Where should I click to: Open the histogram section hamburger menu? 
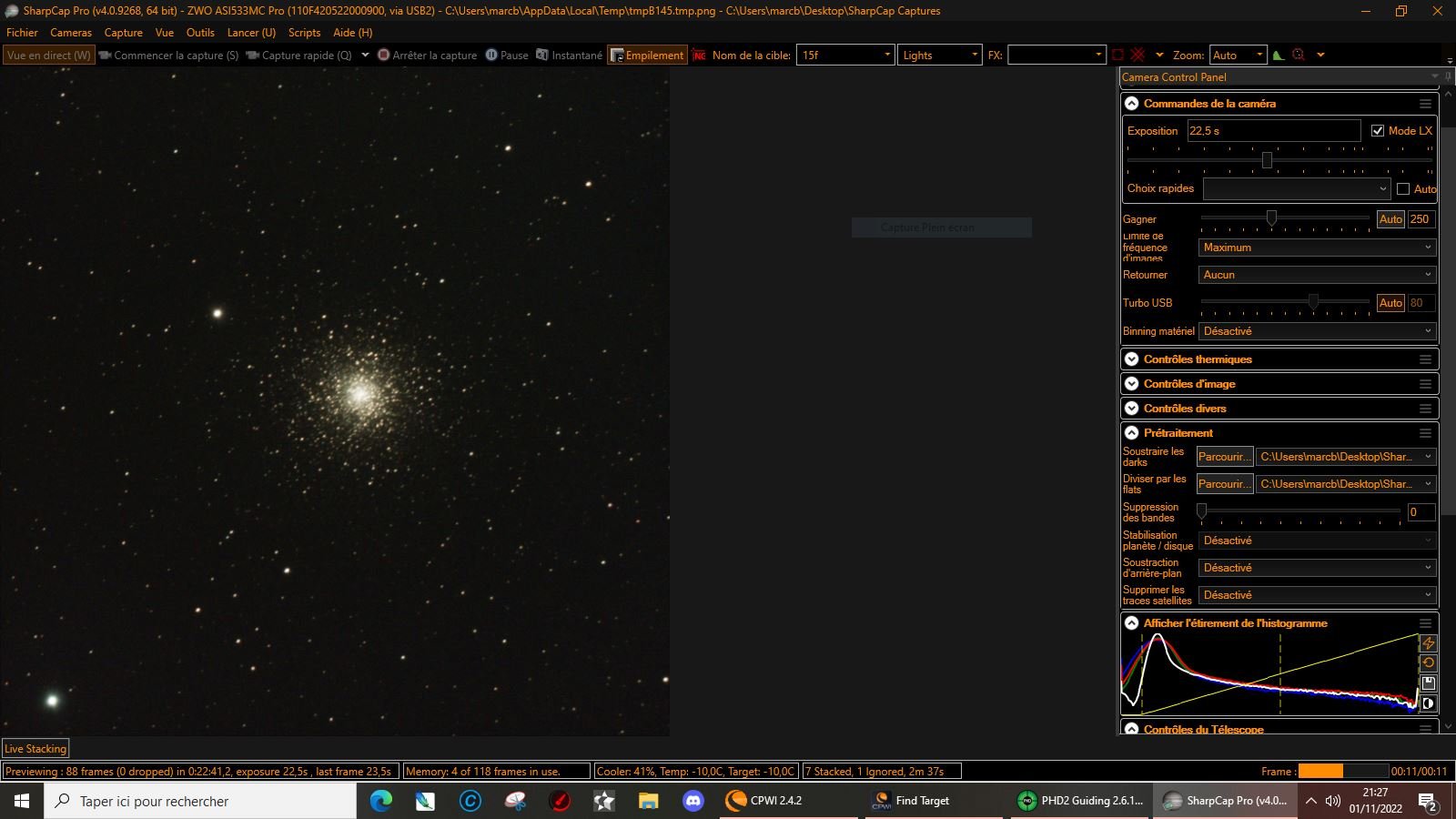pos(1426,623)
